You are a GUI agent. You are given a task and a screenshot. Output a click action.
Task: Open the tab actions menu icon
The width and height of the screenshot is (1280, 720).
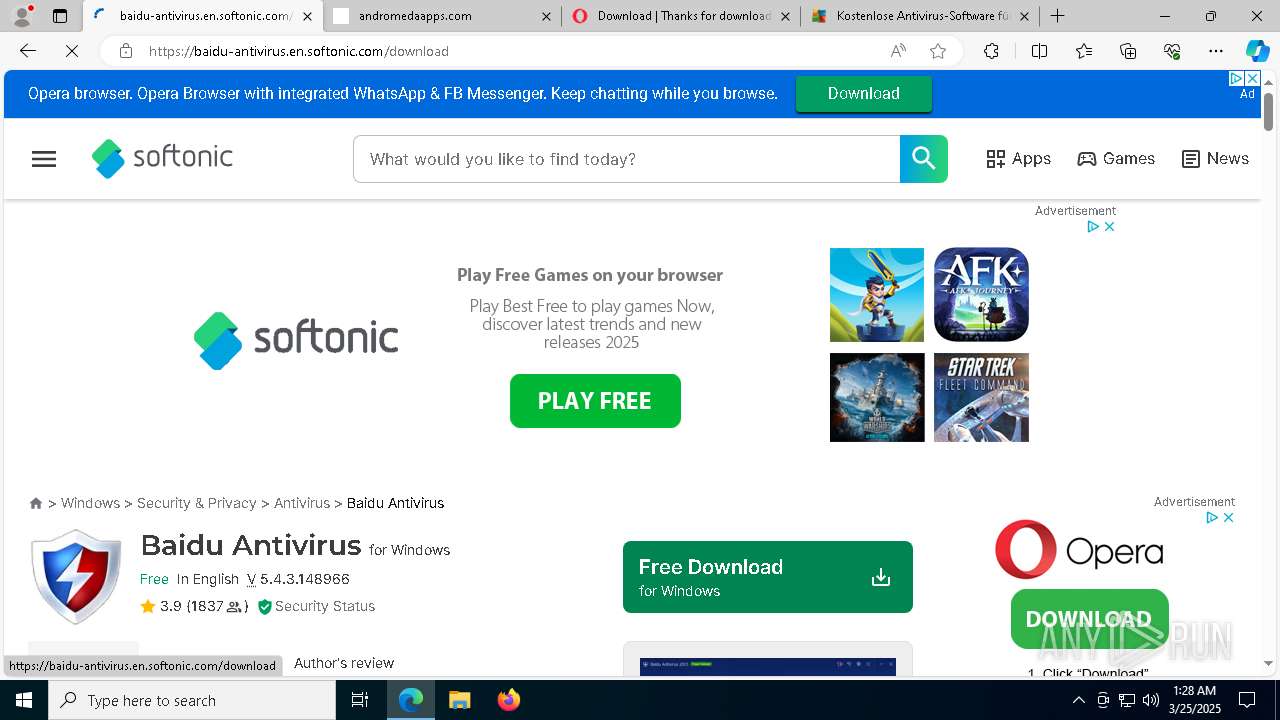[x=60, y=16]
